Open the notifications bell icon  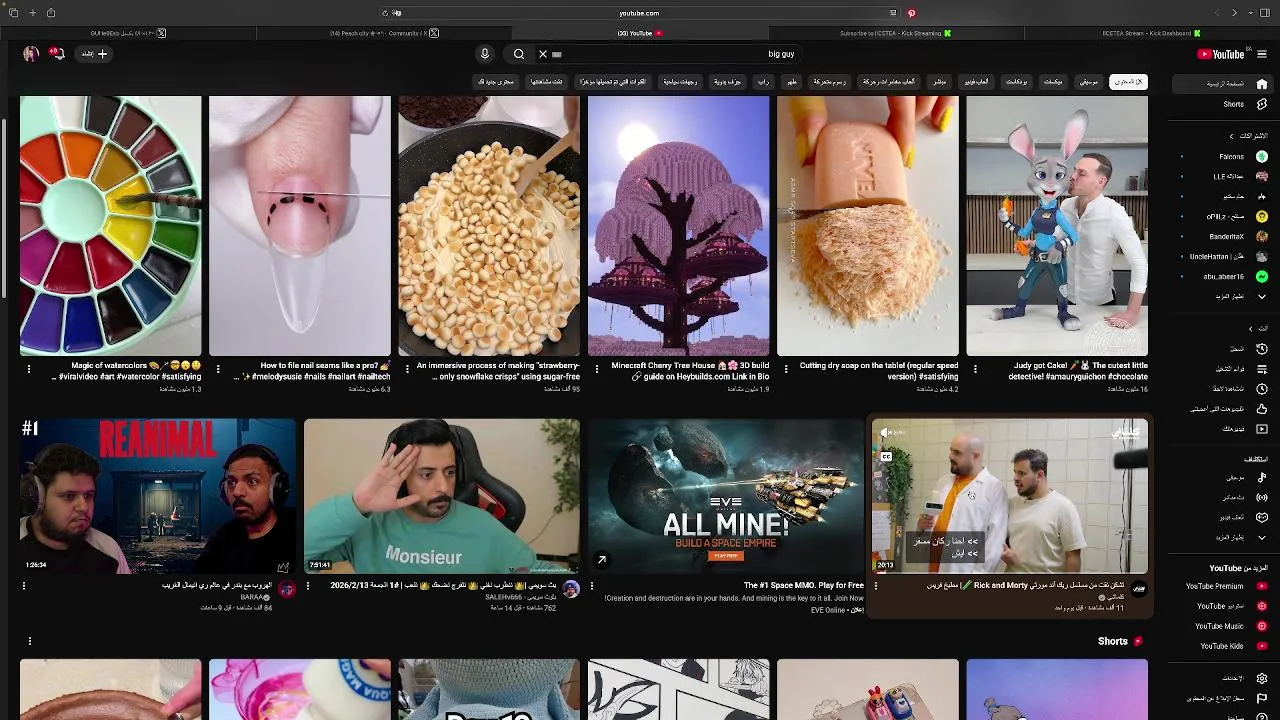(x=57, y=54)
